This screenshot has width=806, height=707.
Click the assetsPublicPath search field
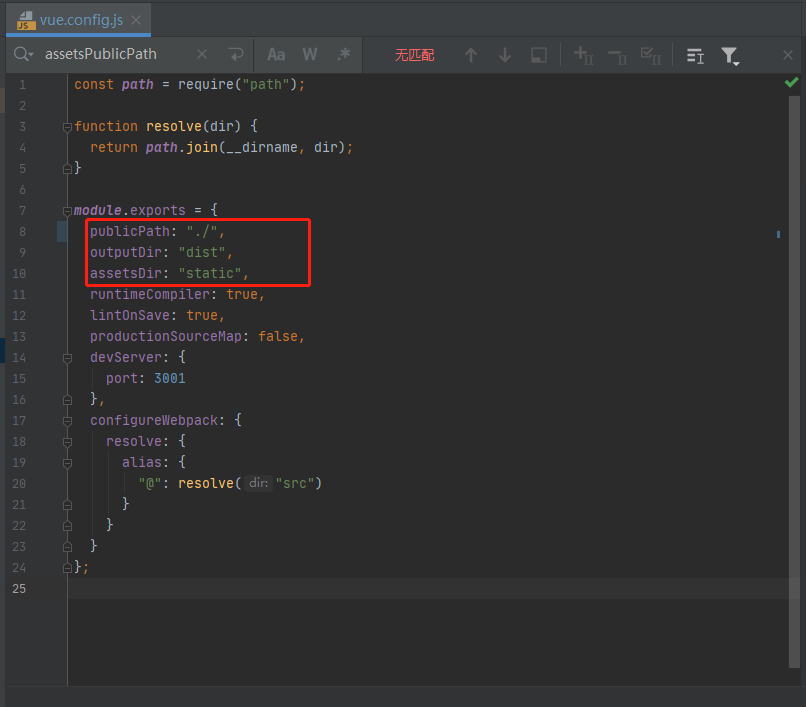click(x=101, y=54)
